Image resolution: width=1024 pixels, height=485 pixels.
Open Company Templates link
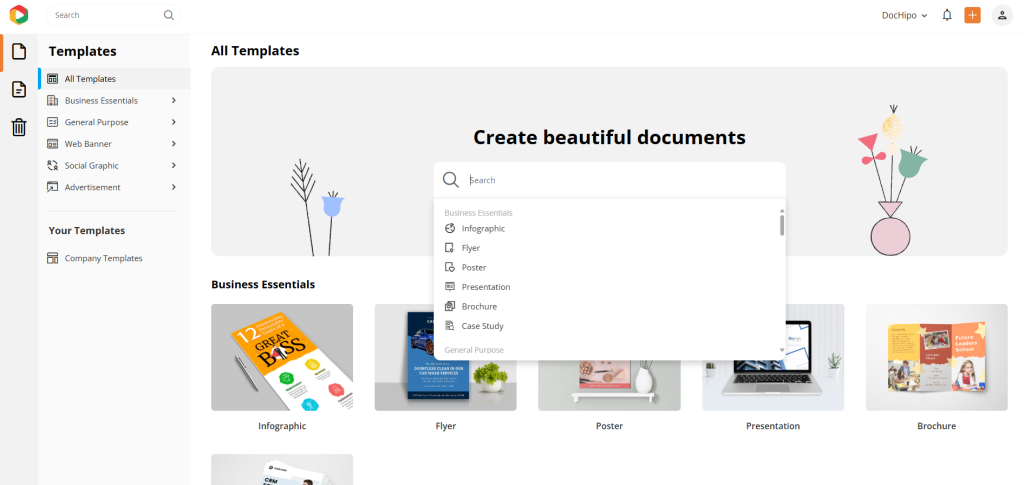pyautogui.click(x=103, y=258)
